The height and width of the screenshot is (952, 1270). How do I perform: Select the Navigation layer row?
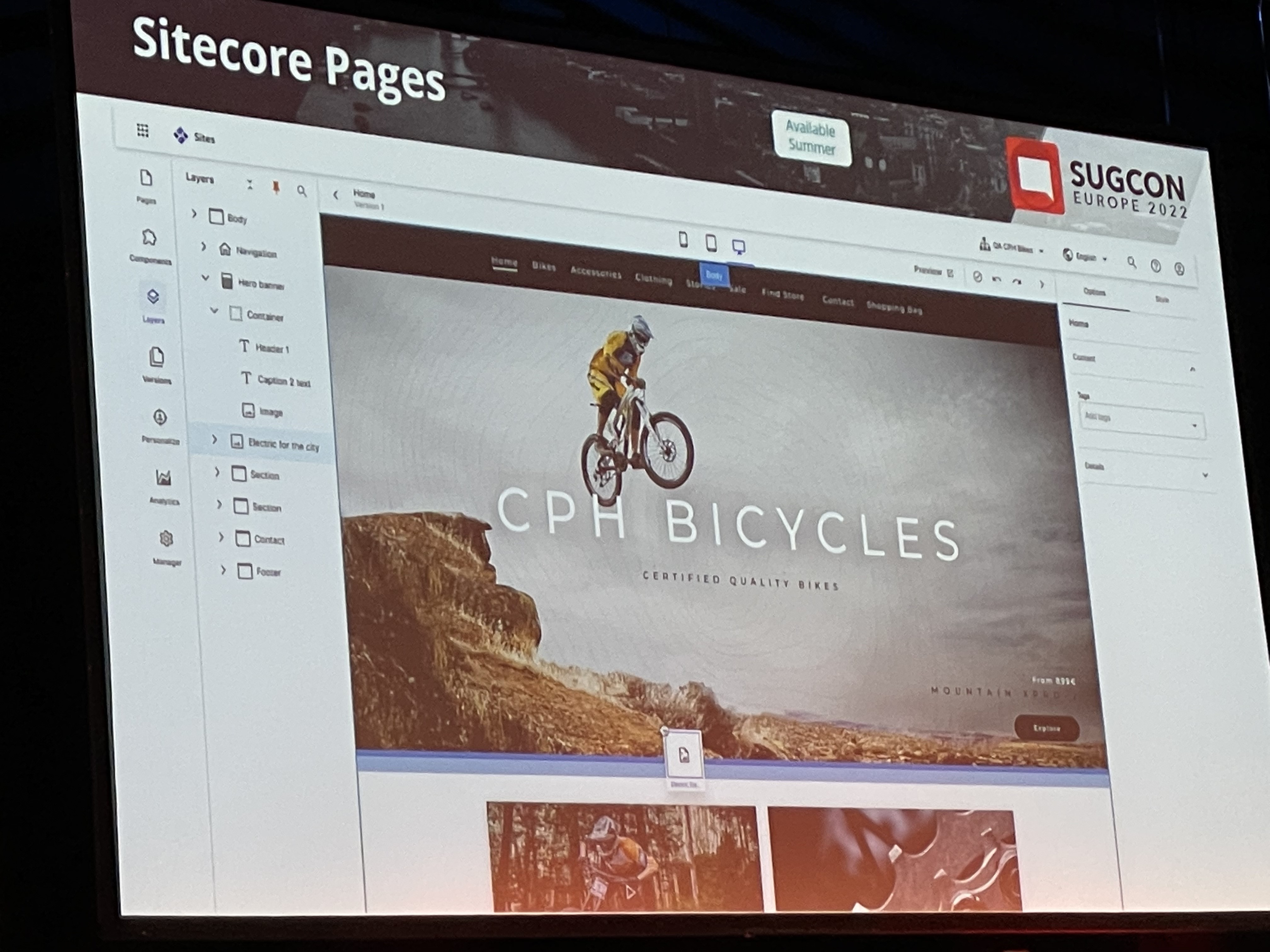coord(248,251)
